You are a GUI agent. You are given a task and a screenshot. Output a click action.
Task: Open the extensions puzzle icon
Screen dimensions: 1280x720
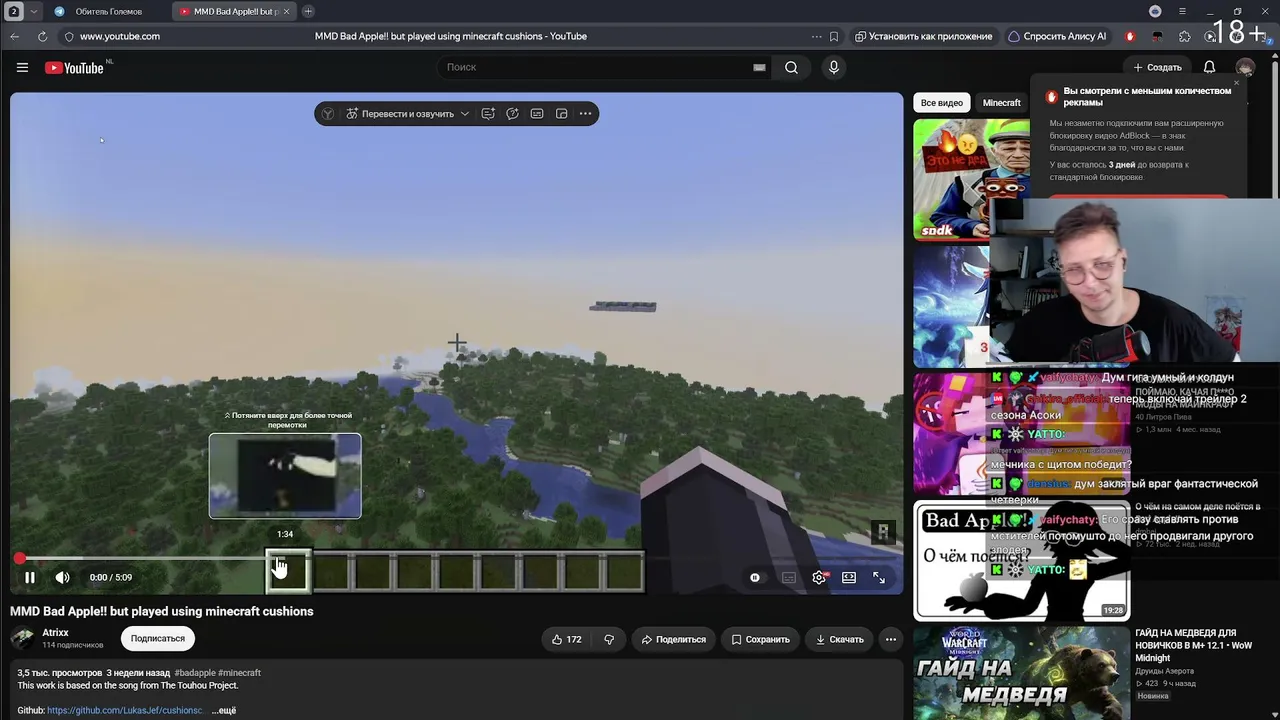pyautogui.click(x=1185, y=36)
